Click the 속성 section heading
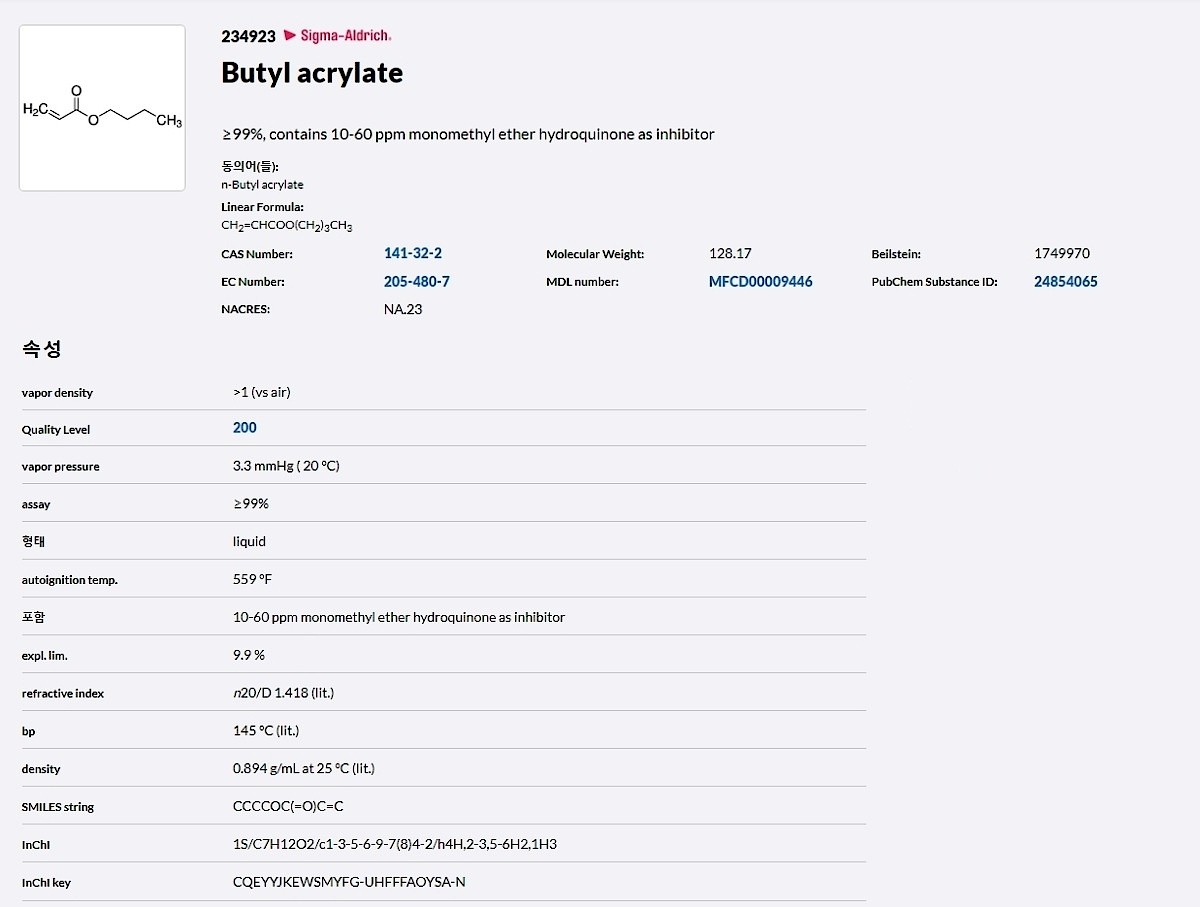1200x907 pixels. [x=42, y=350]
